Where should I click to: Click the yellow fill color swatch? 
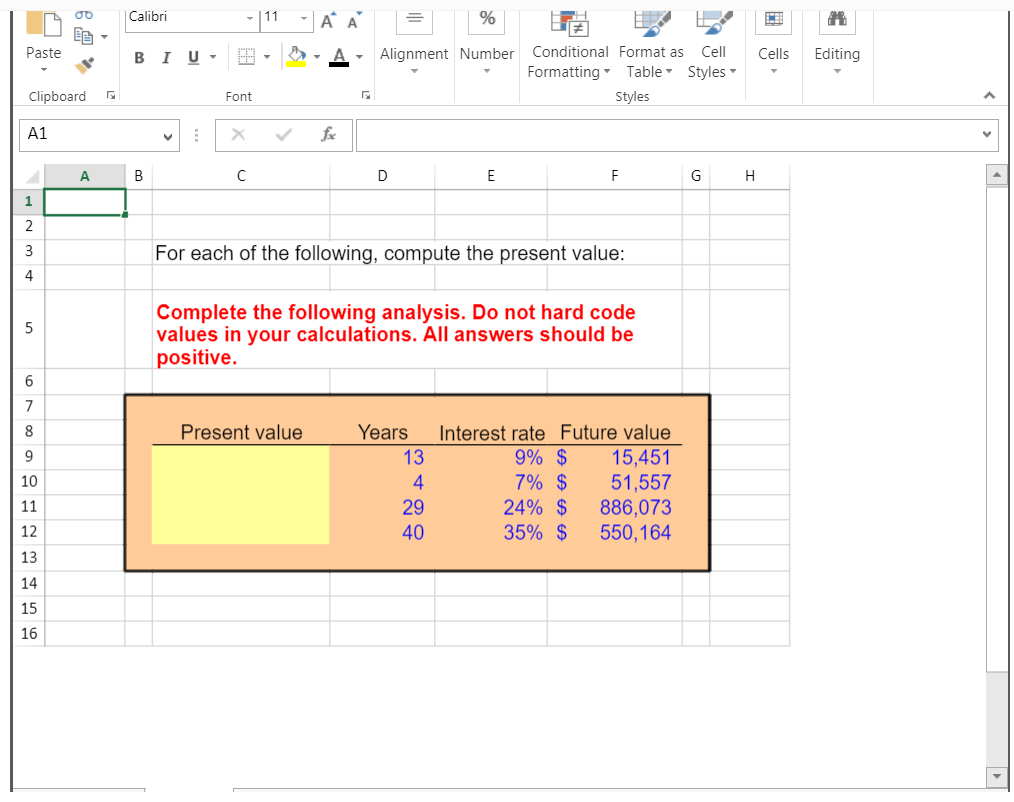(x=297, y=62)
